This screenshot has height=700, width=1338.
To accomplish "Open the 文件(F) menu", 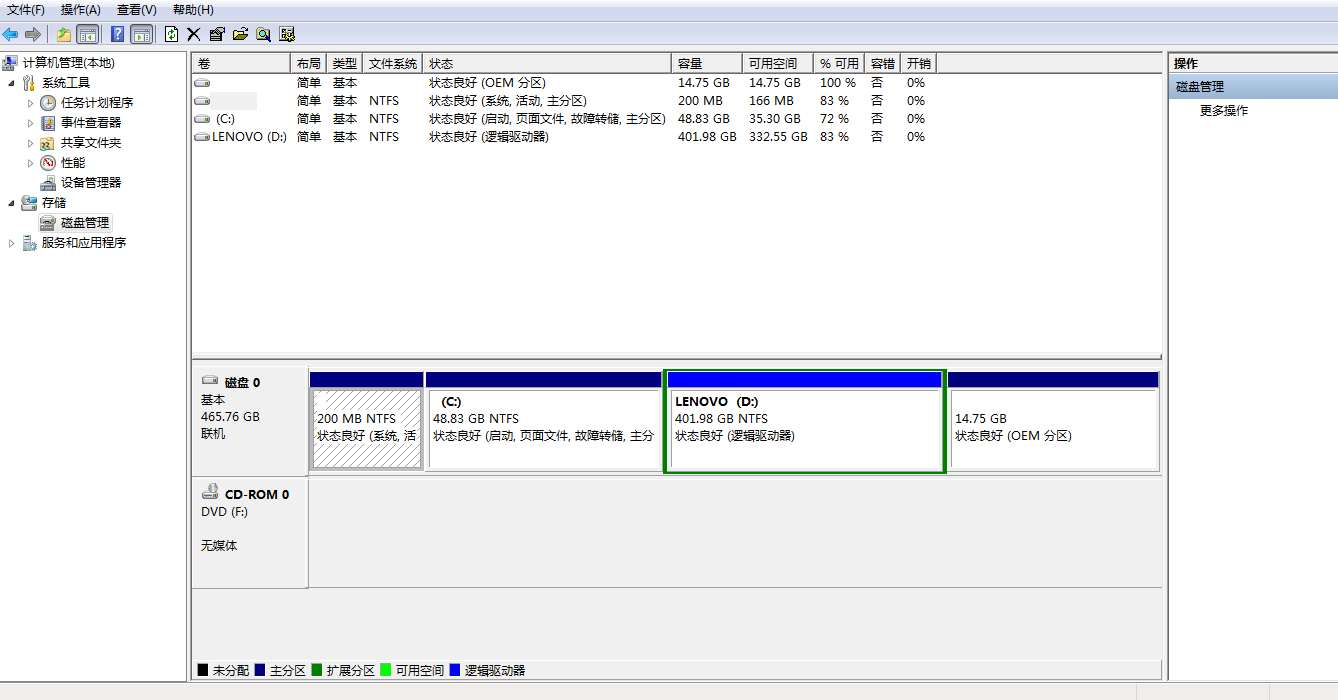I will coord(26,10).
